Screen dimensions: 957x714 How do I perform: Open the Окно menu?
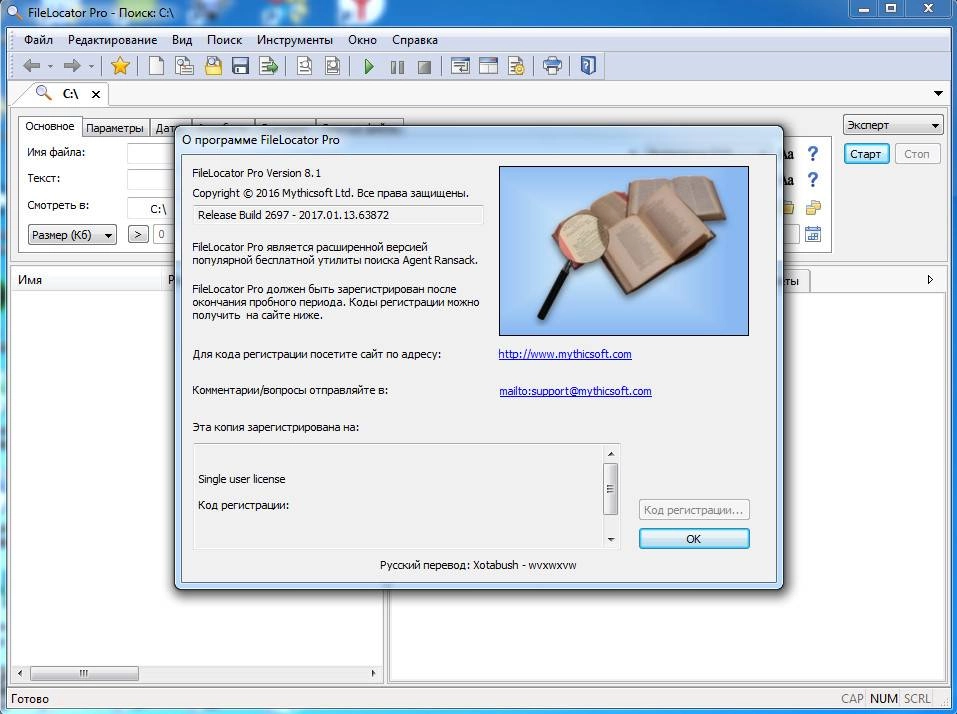[363, 40]
